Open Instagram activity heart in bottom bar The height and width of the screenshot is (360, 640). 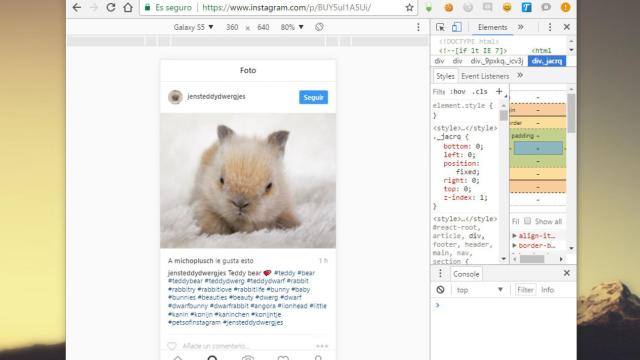pyautogui.click(x=283, y=358)
